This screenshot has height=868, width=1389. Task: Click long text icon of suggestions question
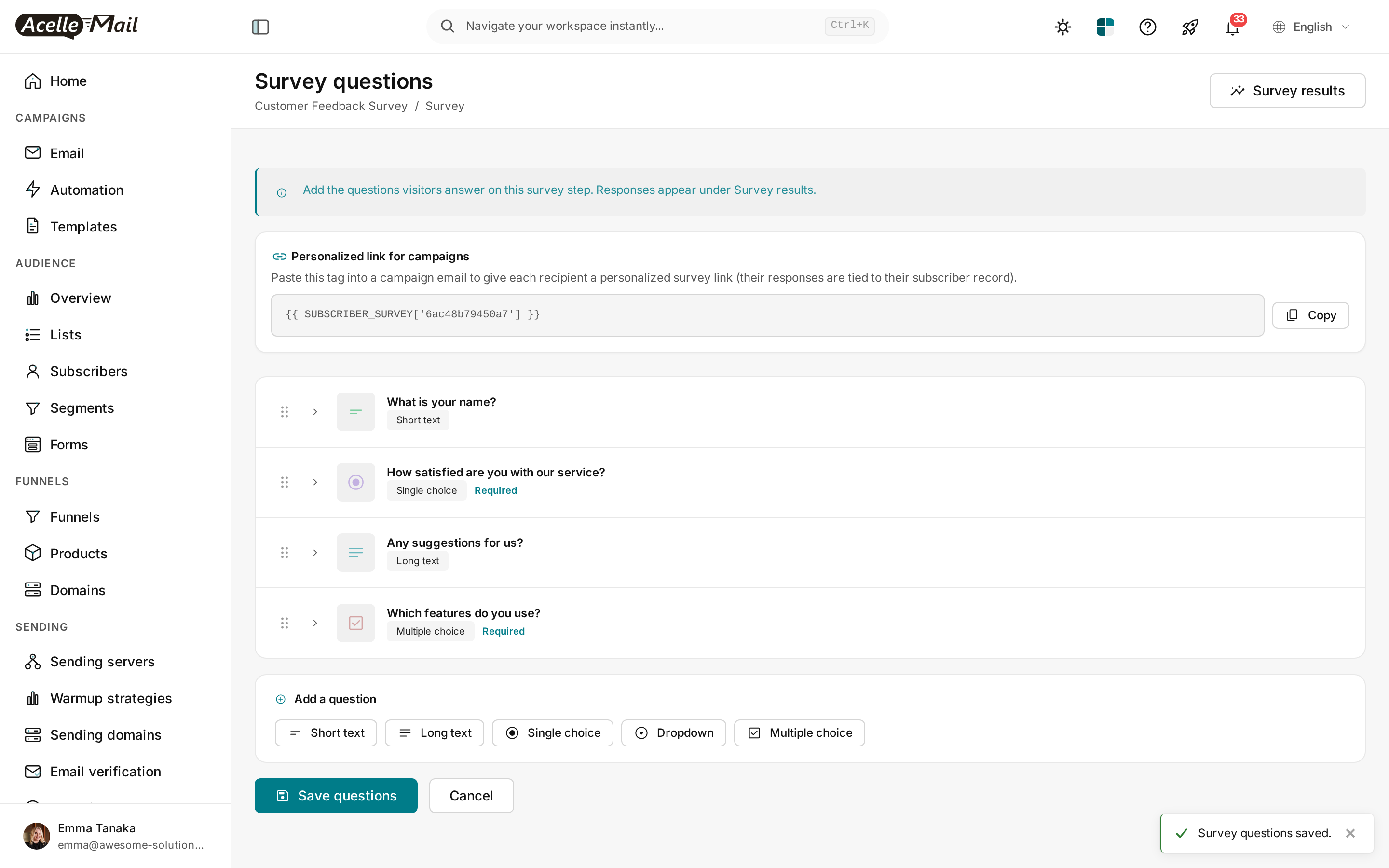point(356,552)
